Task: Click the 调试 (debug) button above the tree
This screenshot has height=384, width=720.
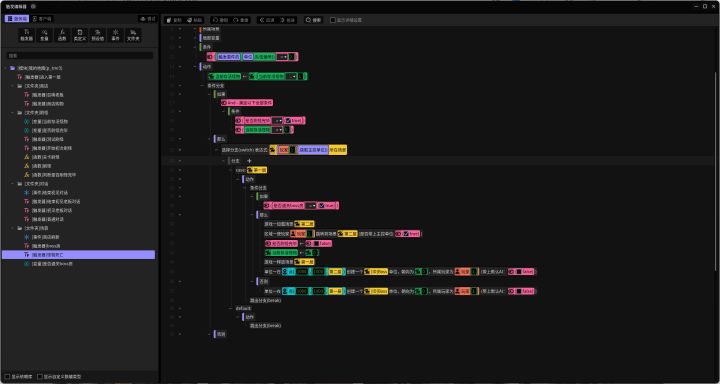Action: [148, 19]
